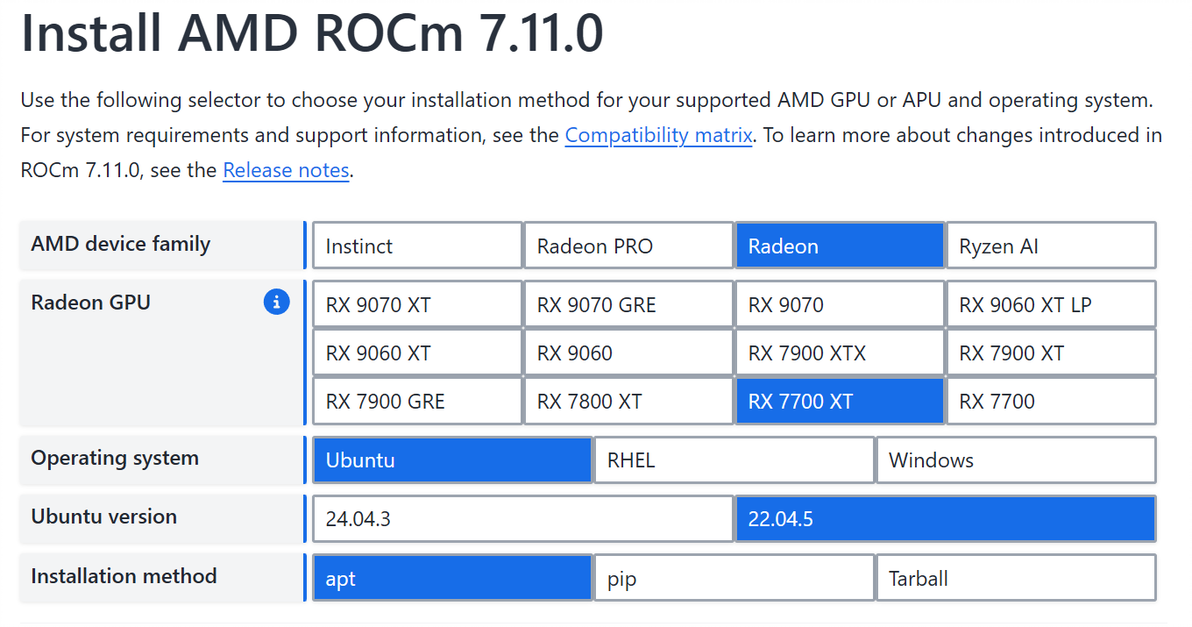Open the Compatibility matrix link
Image resolution: width=1192 pixels, height=627 pixels.
(658, 135)
